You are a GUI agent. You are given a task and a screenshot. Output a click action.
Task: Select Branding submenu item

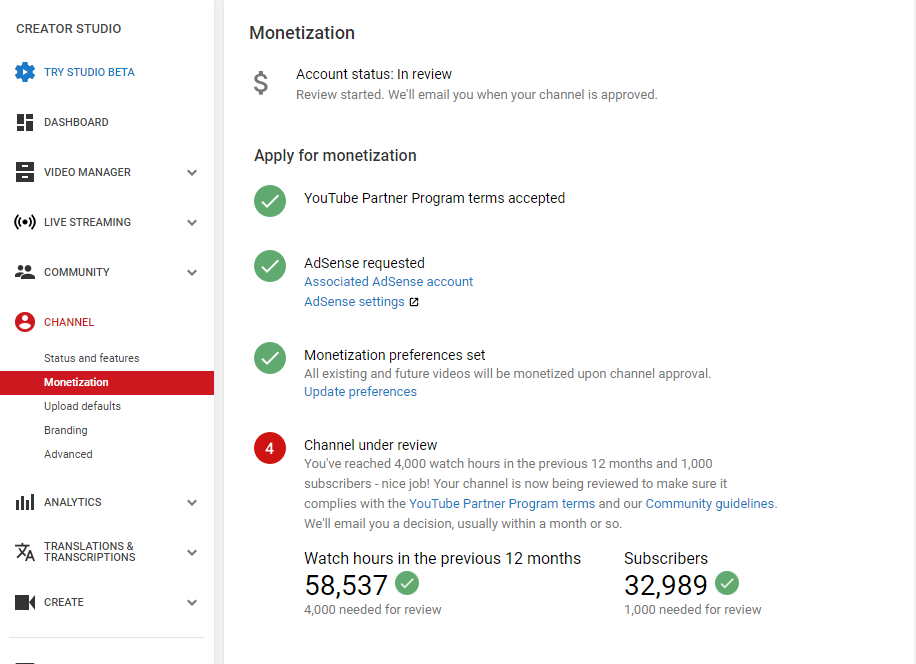click(66, 430)
